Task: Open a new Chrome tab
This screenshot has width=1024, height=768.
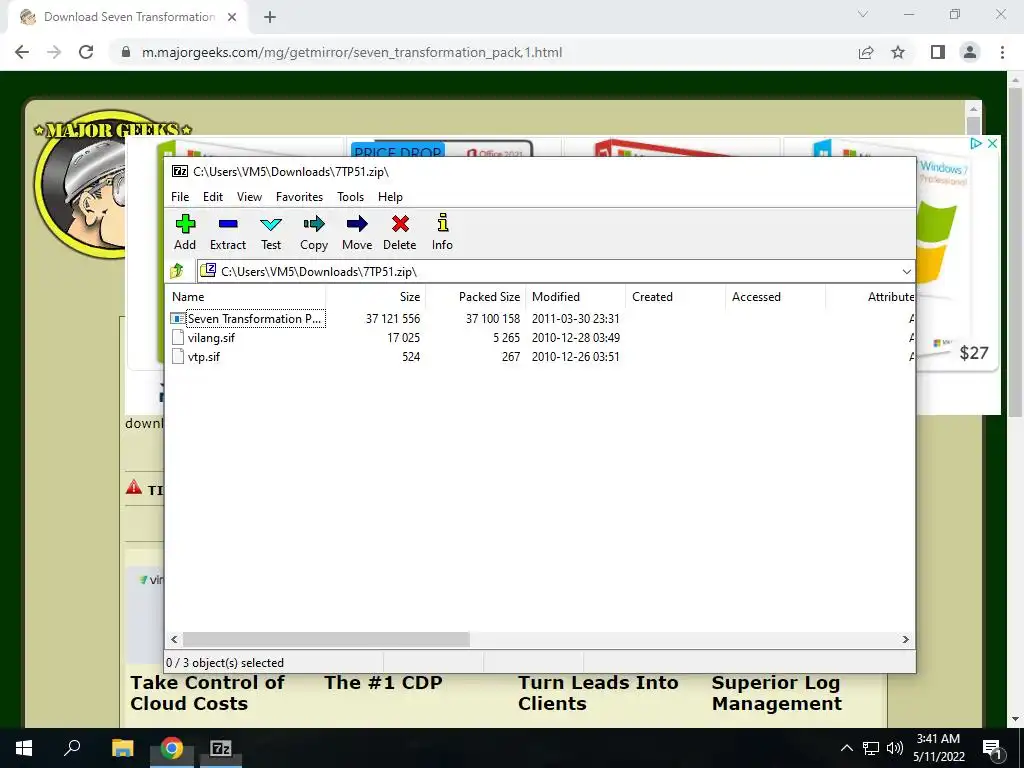Action: coord(270,17)
